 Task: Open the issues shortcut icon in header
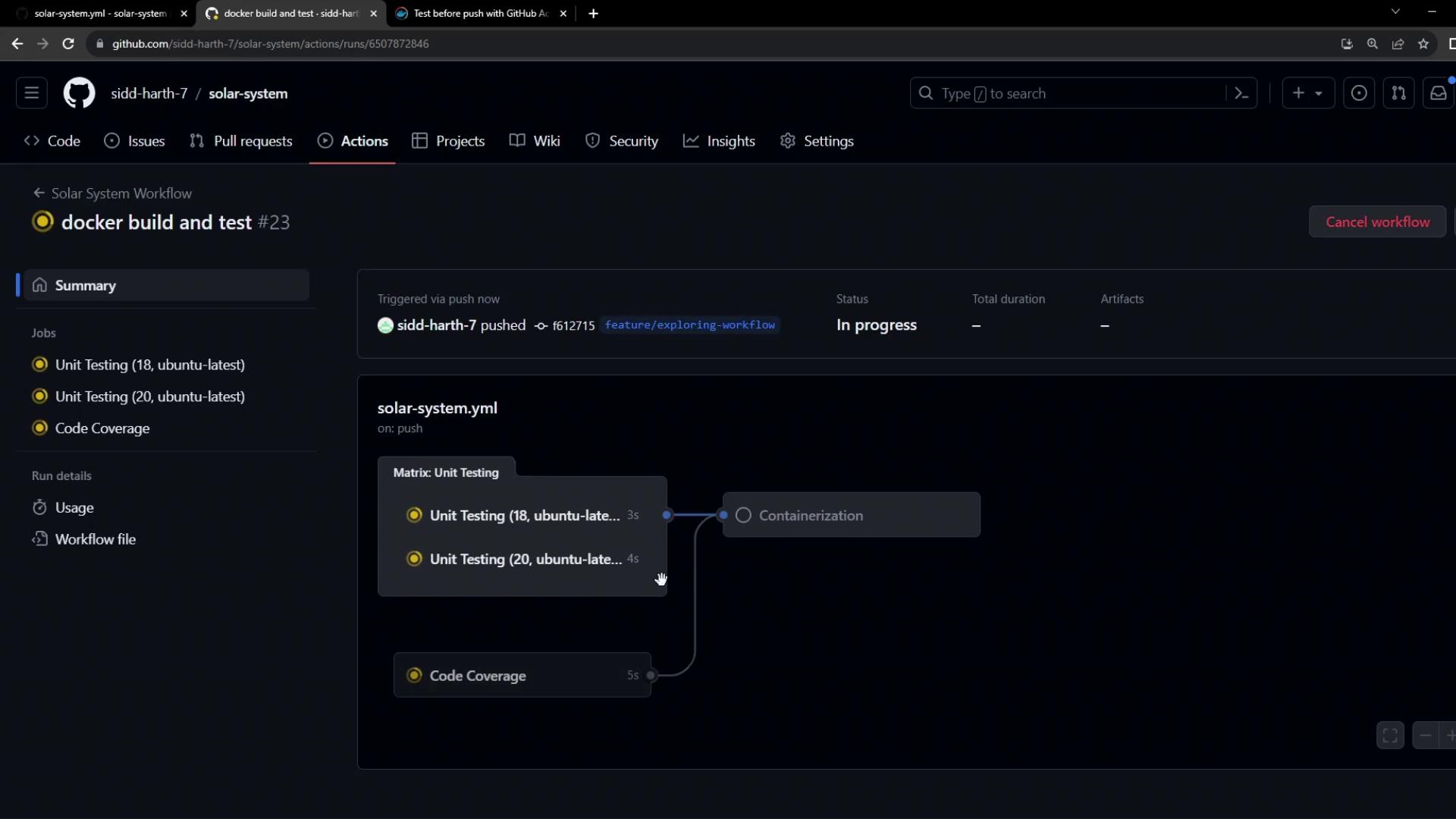point(1359,93)
